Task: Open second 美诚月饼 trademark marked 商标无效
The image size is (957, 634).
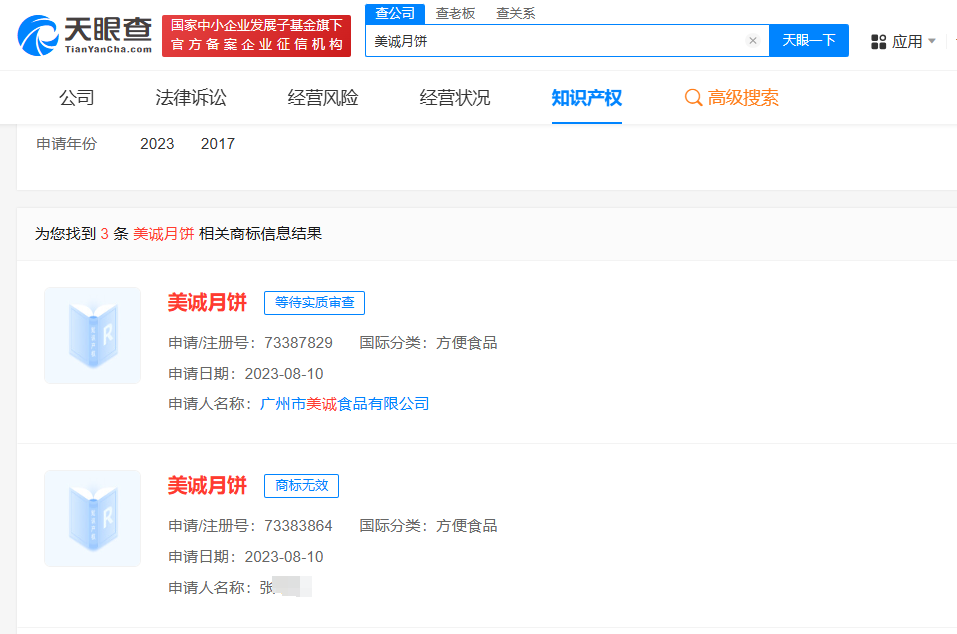Action: click(208, 486)
